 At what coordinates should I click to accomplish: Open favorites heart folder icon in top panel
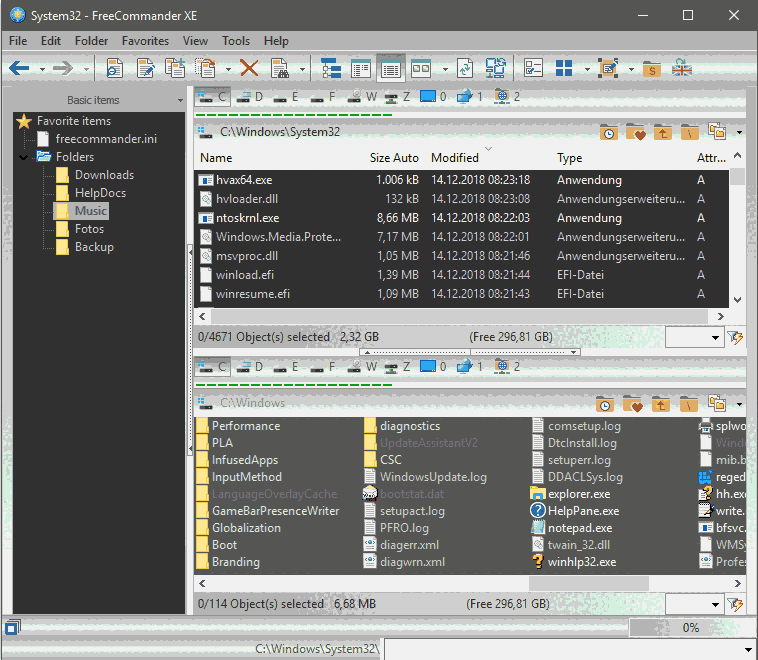coord(635,132)
